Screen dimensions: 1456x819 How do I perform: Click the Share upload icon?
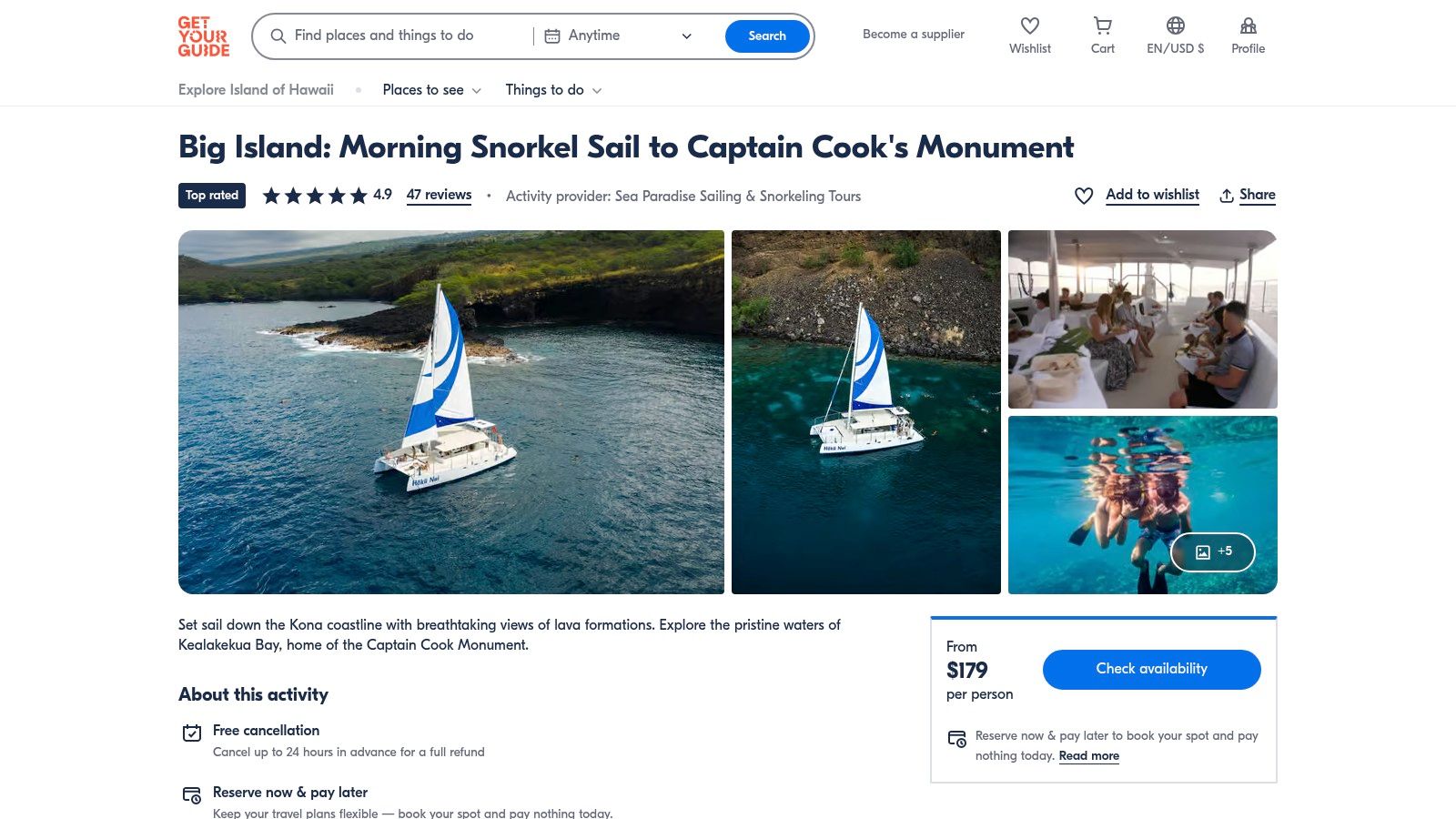click(1227, 196)
